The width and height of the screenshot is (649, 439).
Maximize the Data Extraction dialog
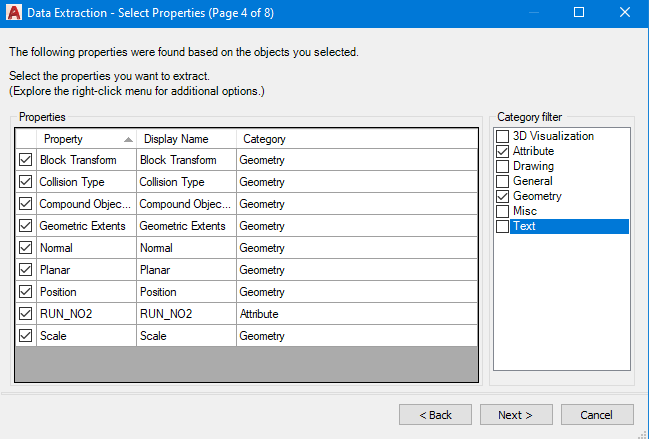tap(579, 12)
